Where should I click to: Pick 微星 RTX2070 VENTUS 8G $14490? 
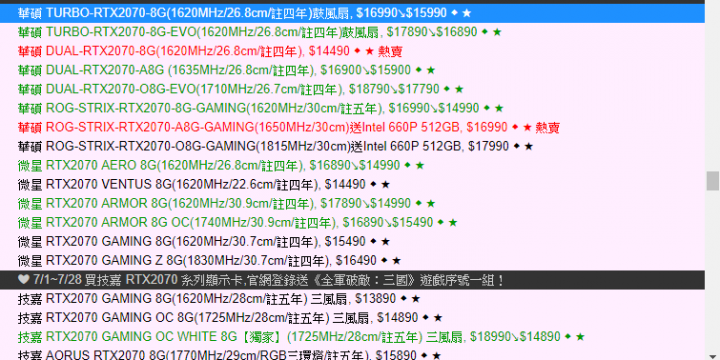coord(352,185)
